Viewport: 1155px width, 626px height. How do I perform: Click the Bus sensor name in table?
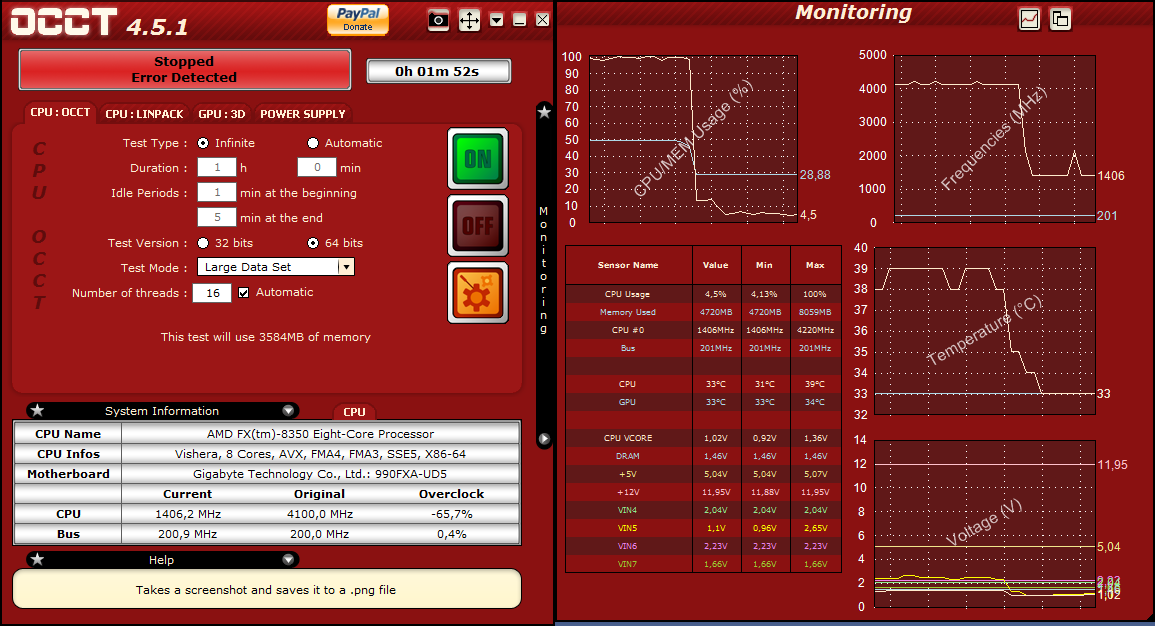pyautogui.click(x=628, y=348)
